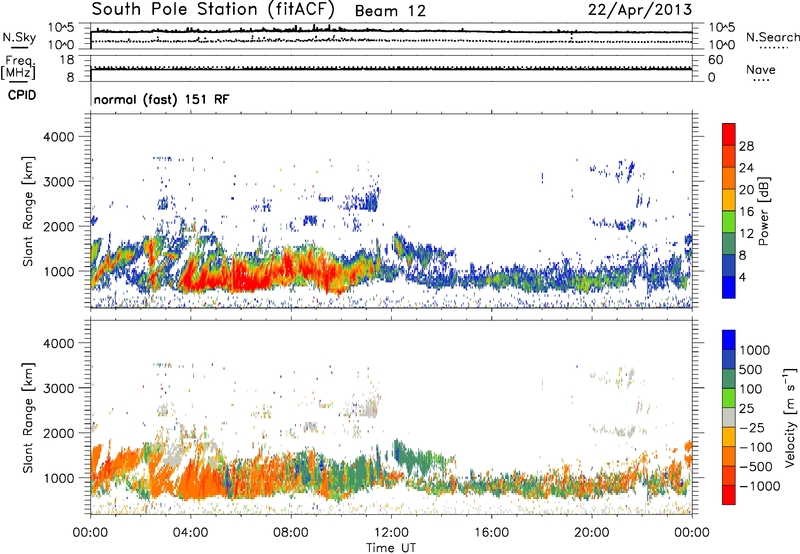This screenshot has height=554, width=800.
Task: Click "Slant Range [km]" label of power panel
Action: 28,211
